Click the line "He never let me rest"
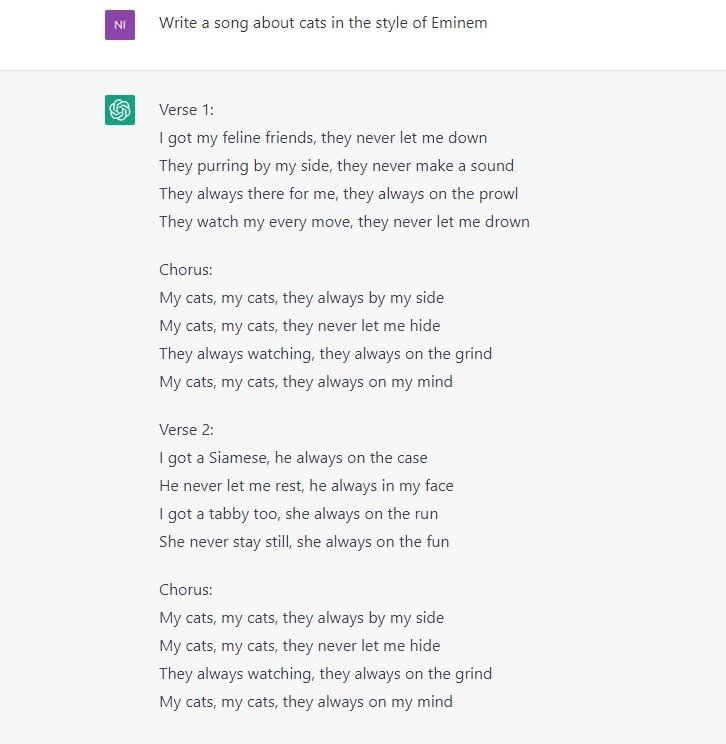This screenshot has height=744, width=726. [306, 486]
